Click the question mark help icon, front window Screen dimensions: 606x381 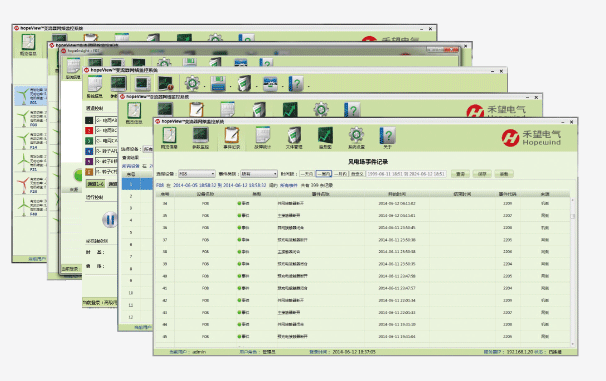pyautogui.click(x=387, y=136)
